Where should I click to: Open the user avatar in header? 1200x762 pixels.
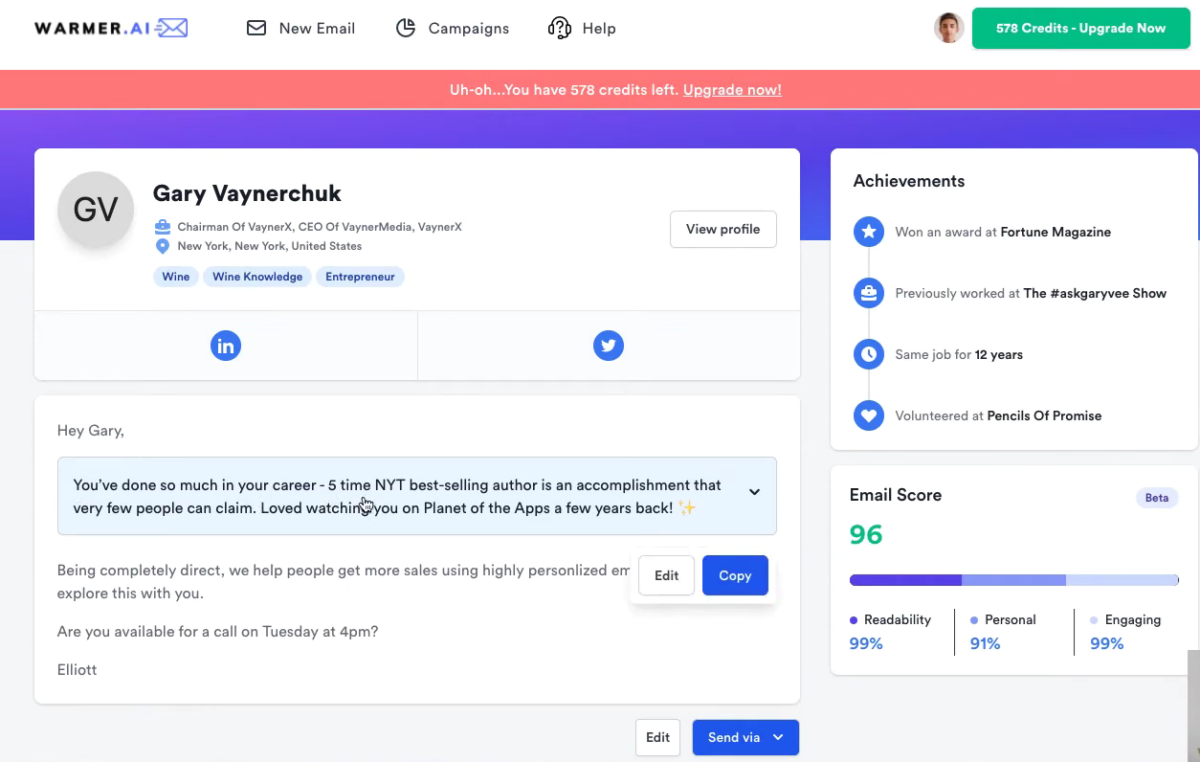click(x=948, y=28)
